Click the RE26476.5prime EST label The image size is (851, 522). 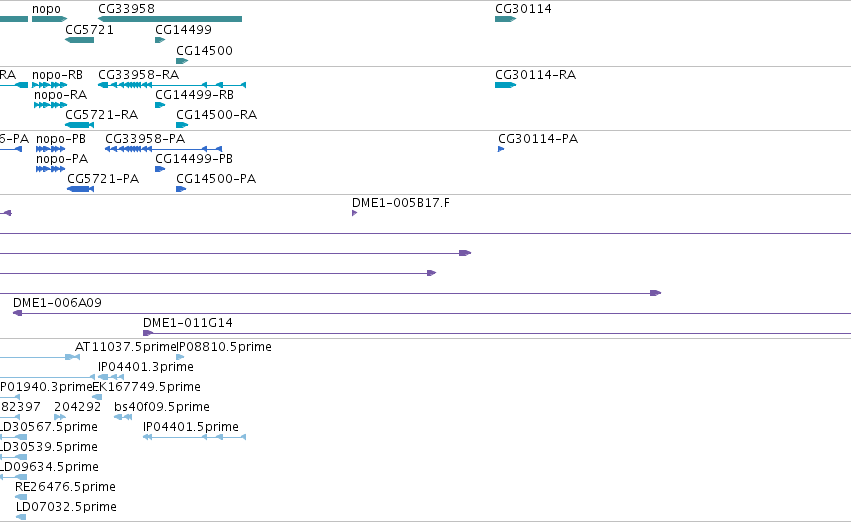point(65,486)
